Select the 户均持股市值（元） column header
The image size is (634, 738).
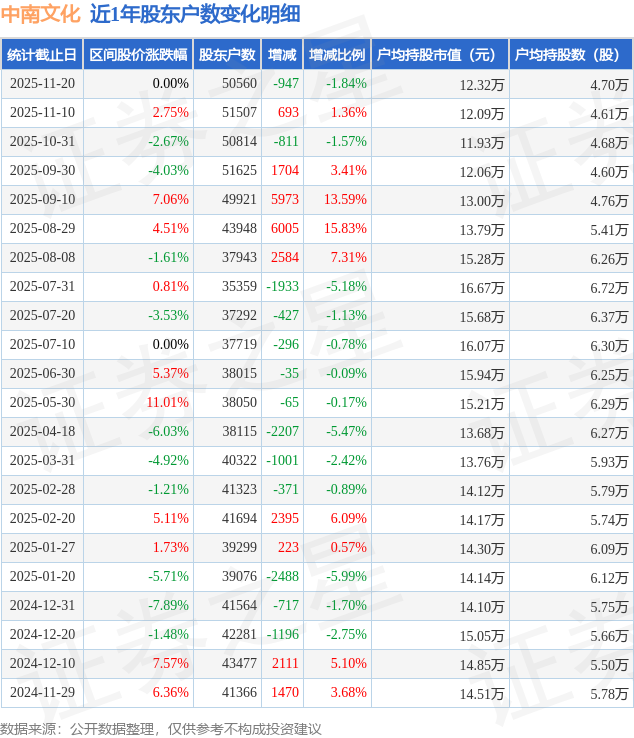[440, 55]
